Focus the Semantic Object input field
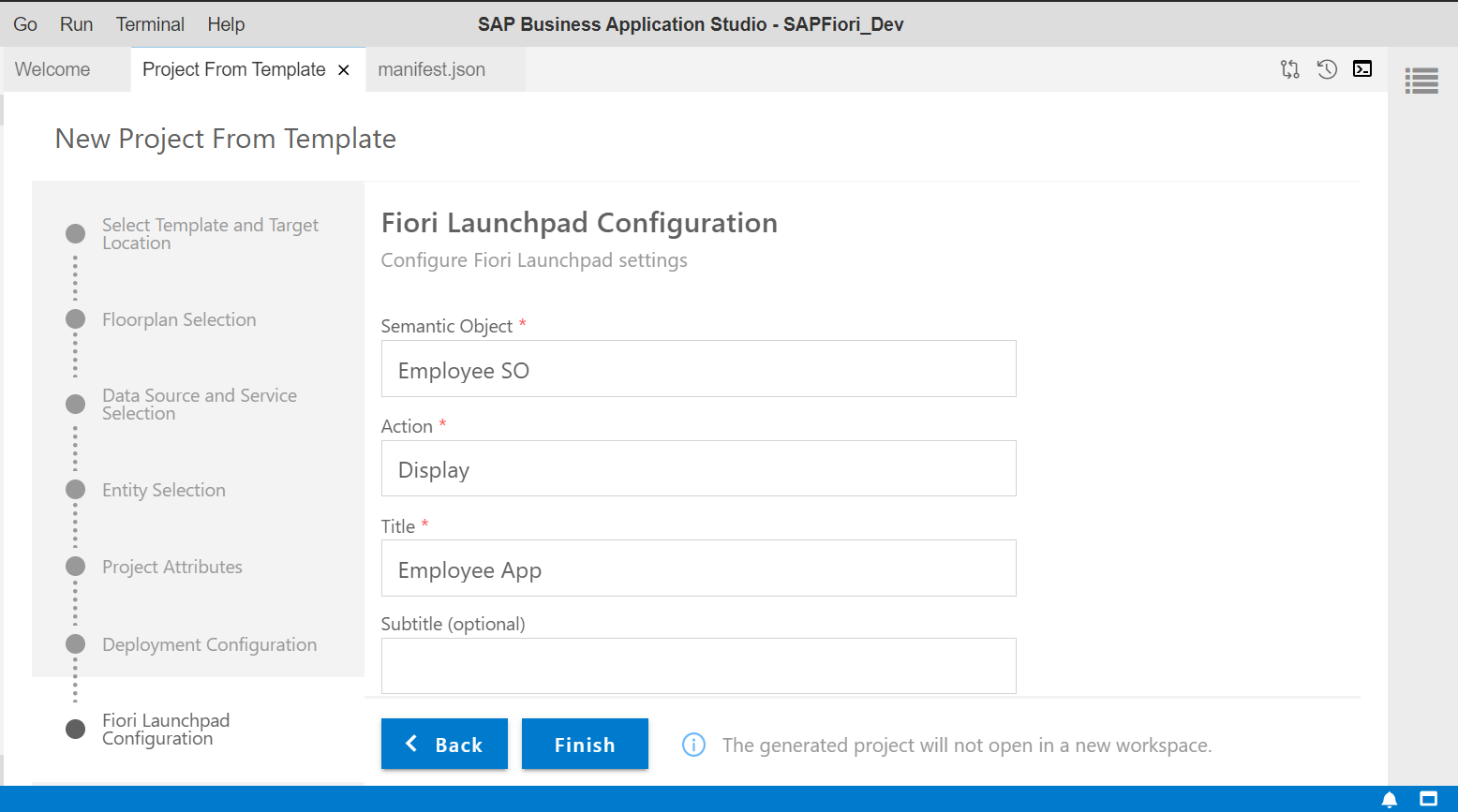This screenshot has height=812, width=1458. point(698,369)
